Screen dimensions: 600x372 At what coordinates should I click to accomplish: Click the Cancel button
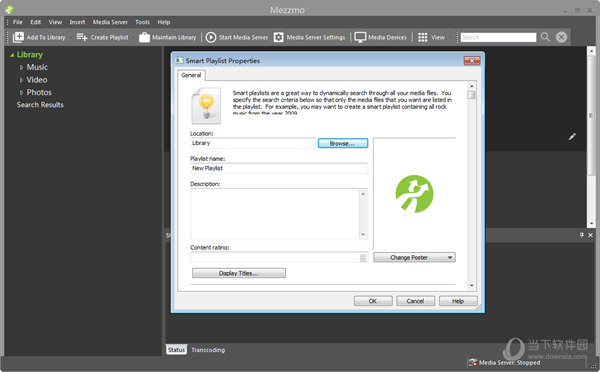tap(416, 301)
